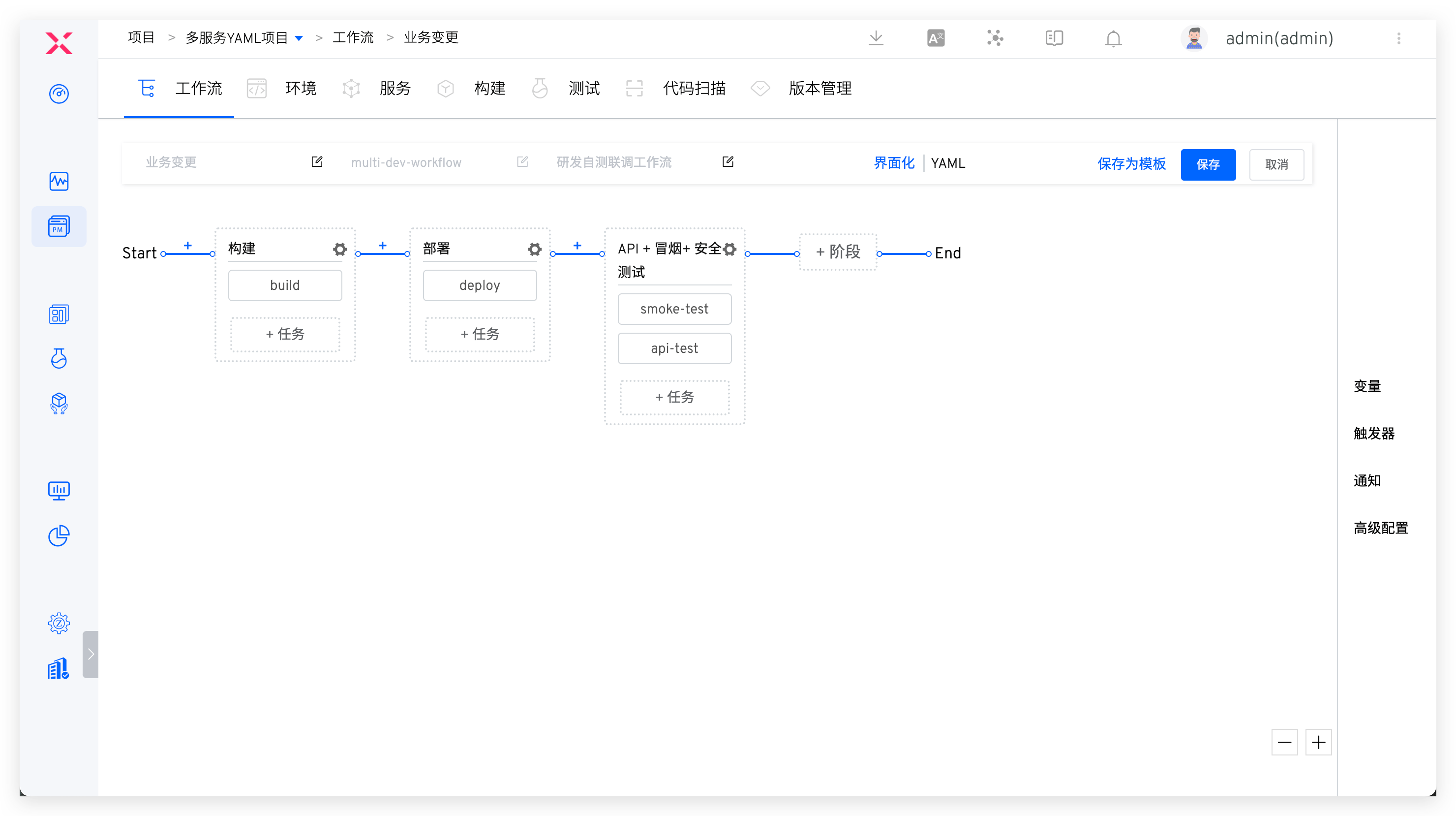The image size is (1456, 816).
Task: Open the help documentation book icon
Action: coord(1054,38)
